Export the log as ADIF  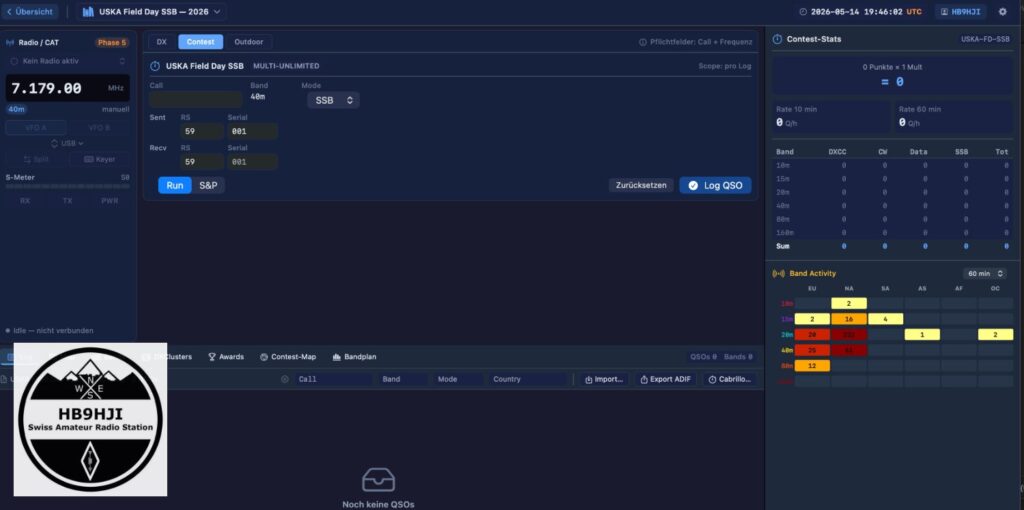(665, 379)
